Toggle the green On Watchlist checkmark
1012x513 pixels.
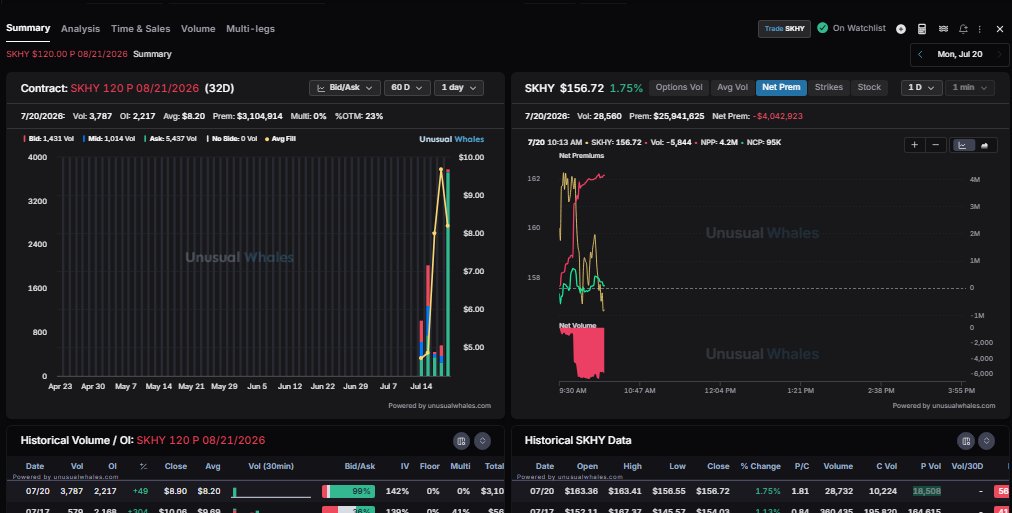[822, 28]
